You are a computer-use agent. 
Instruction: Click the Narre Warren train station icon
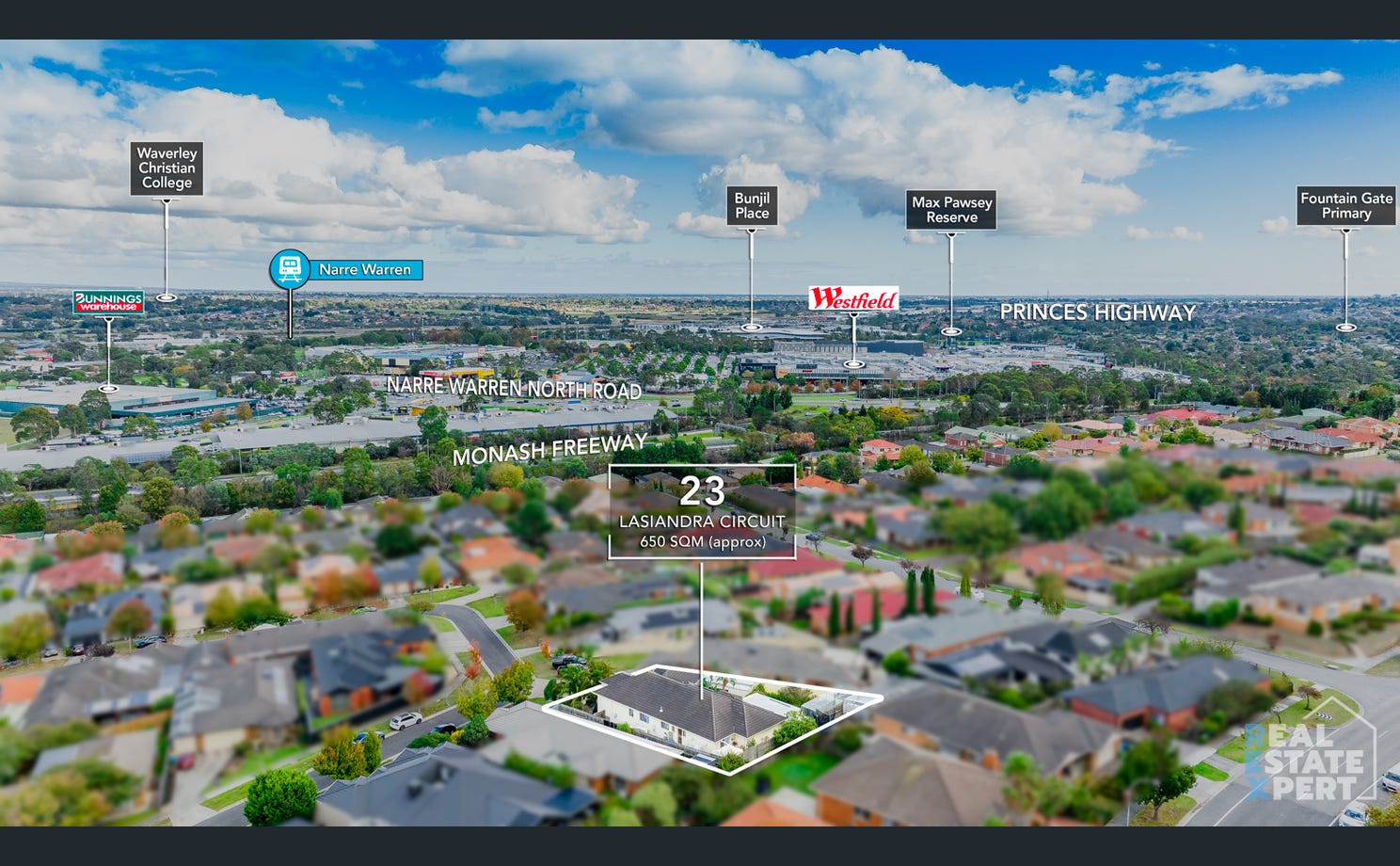tap(290, 269)
